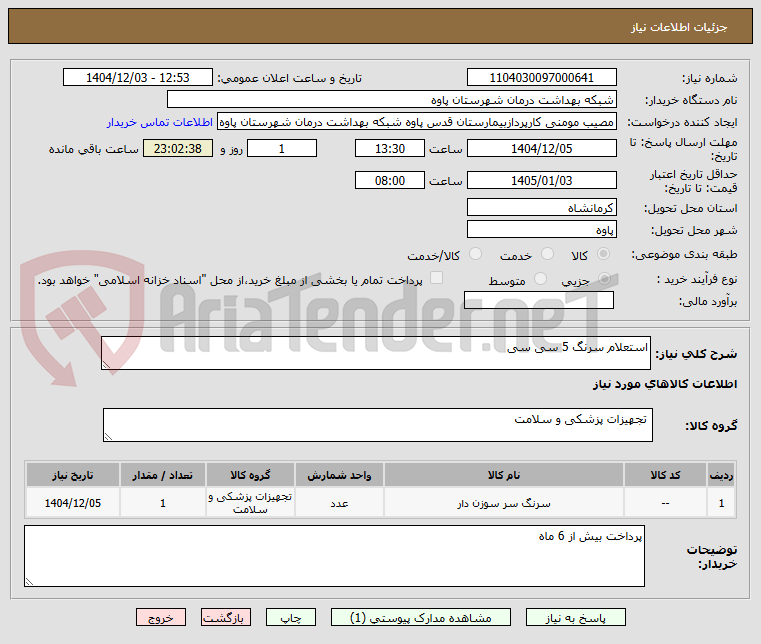761x644 pixels.
Task: Click price validity date 1405/01/03 field
Action: pos(542,180)
